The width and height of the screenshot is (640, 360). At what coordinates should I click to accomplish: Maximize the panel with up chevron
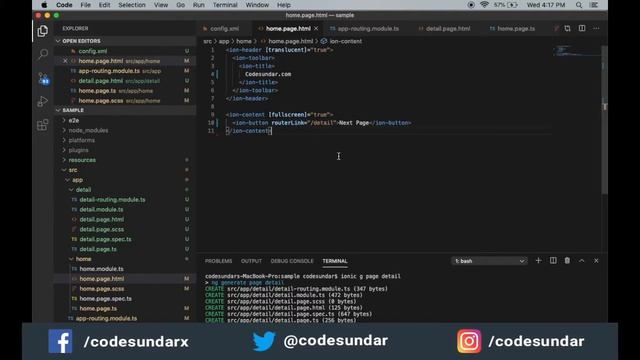tap(582, 260)
